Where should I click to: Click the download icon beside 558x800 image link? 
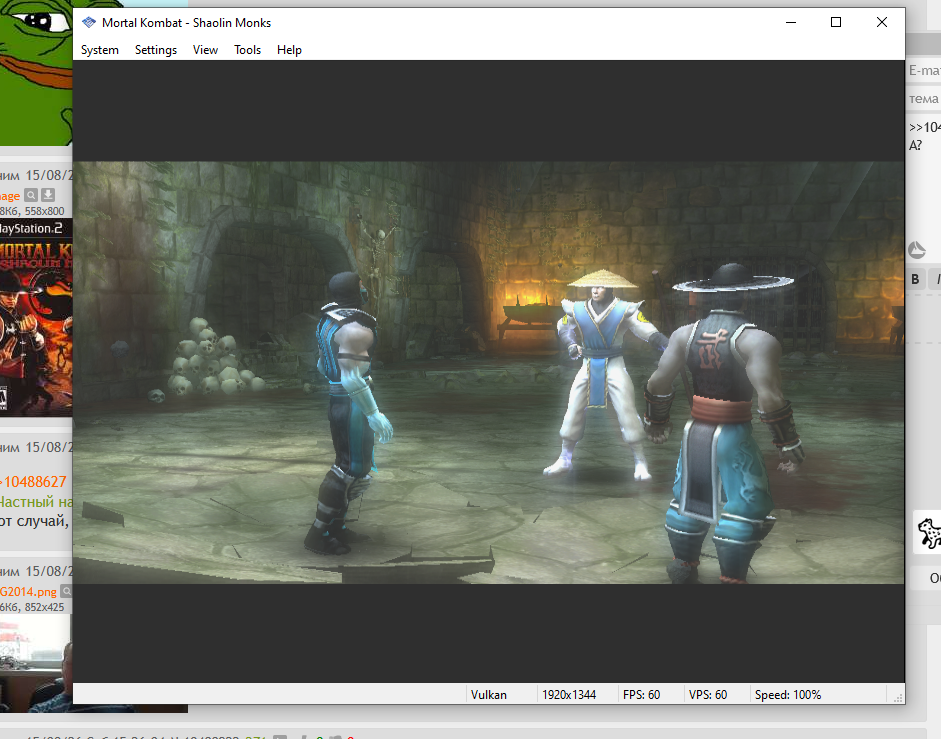(48, 195)
